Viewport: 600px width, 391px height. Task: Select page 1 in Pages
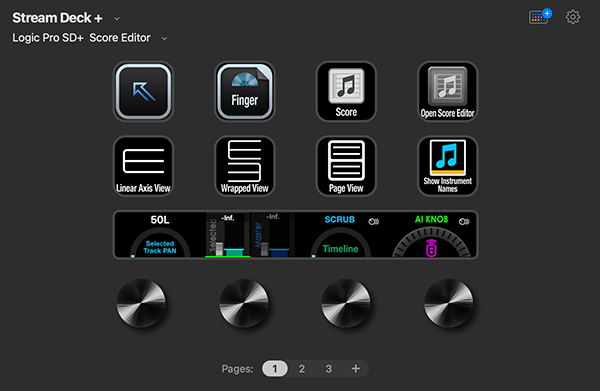tap(275, 369)
